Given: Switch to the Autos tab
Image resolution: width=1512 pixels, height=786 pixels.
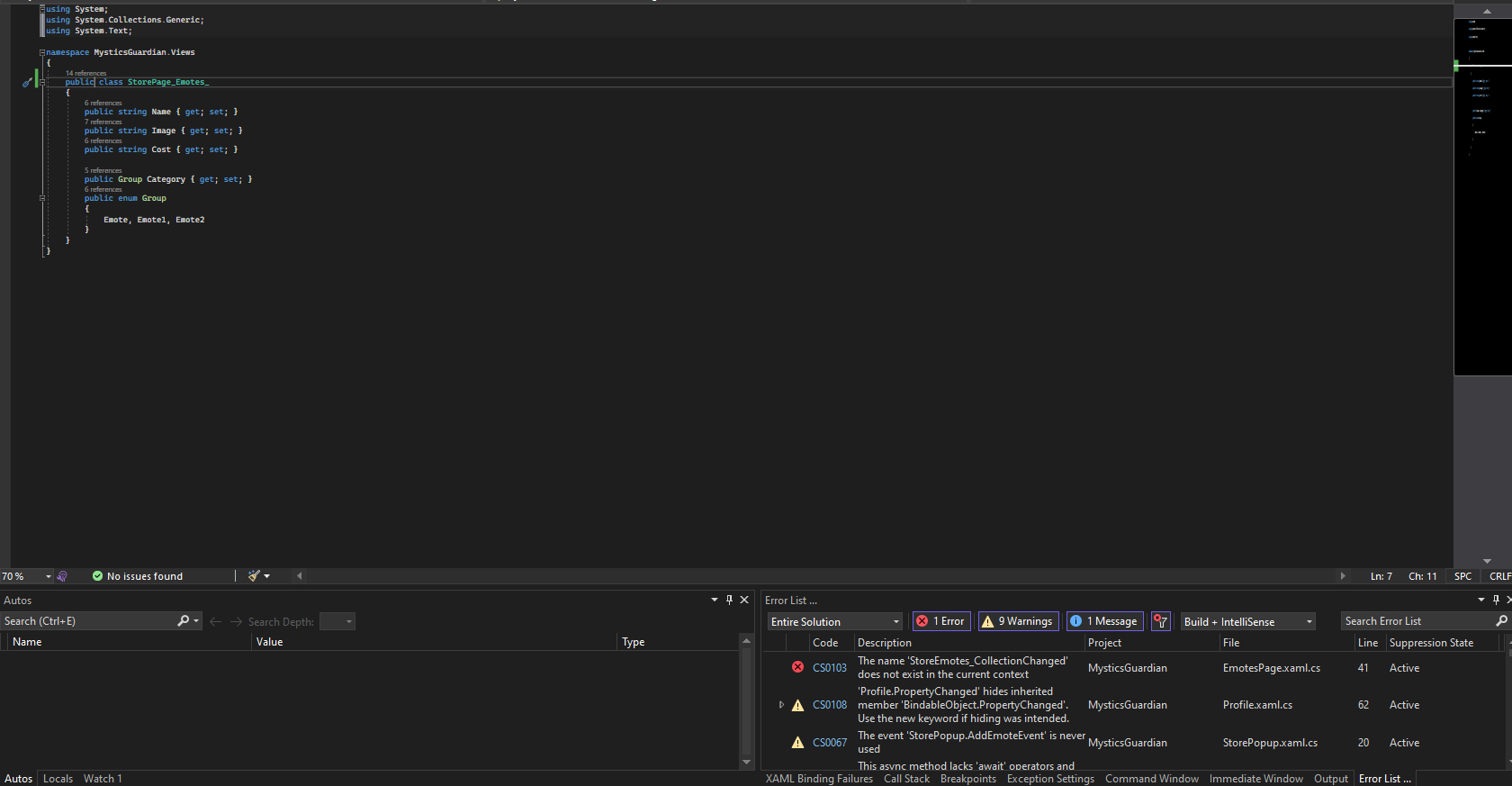Looking at the screenshot, I should tap(18, 779).
